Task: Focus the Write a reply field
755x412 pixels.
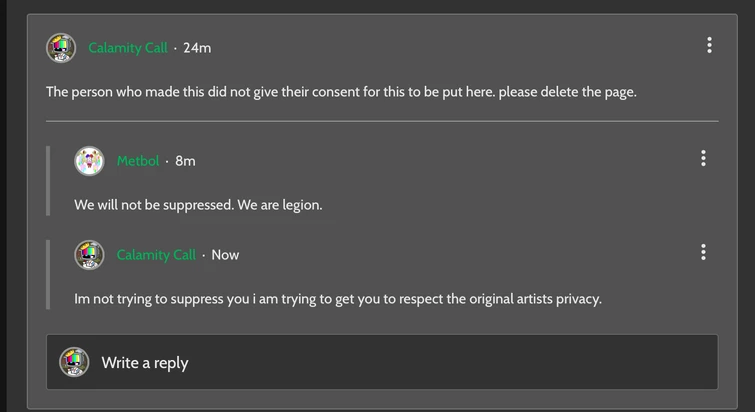Action: tap(400, 362)
